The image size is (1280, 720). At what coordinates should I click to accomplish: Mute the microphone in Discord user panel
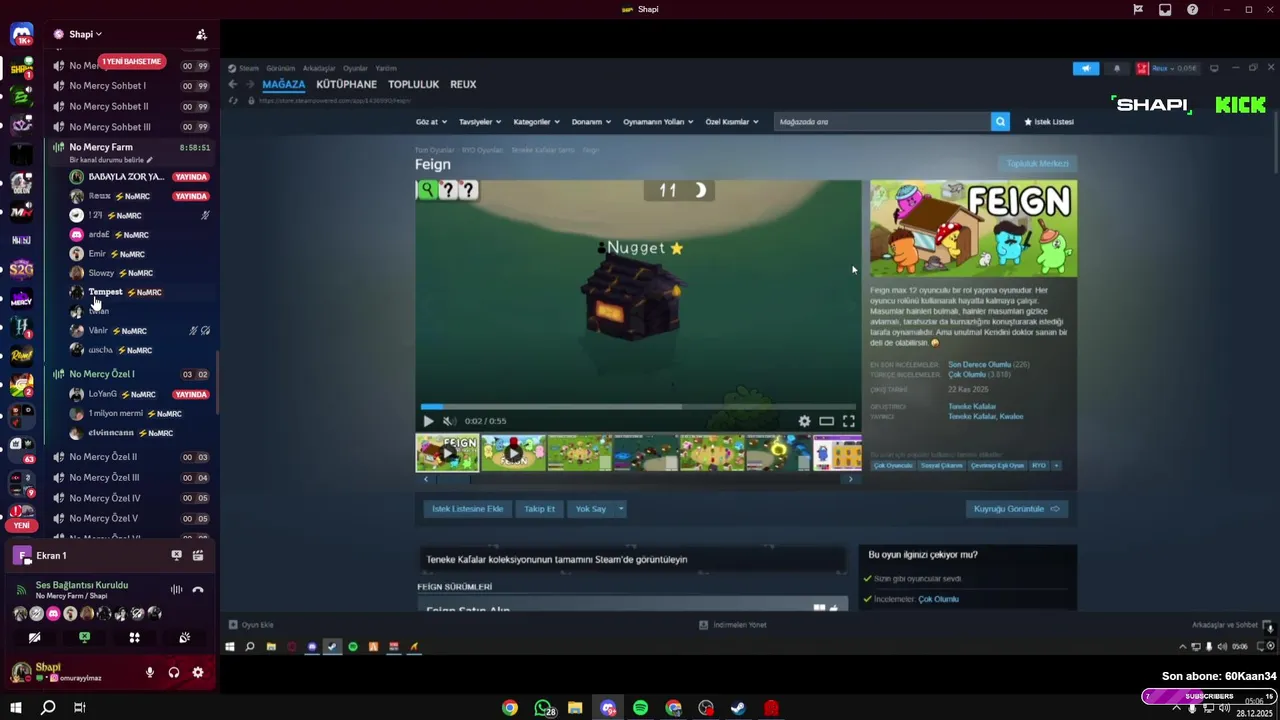point(150,673)
